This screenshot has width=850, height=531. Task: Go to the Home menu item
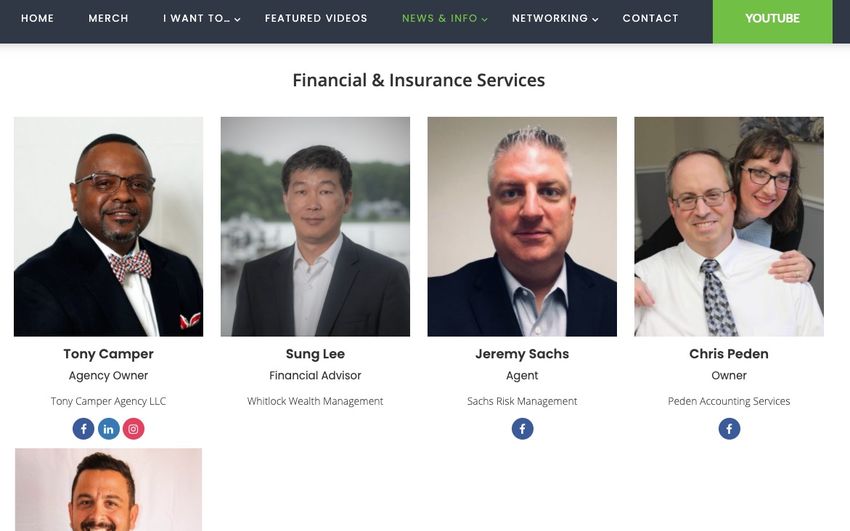pyautogui.click(x=37, y=18)
